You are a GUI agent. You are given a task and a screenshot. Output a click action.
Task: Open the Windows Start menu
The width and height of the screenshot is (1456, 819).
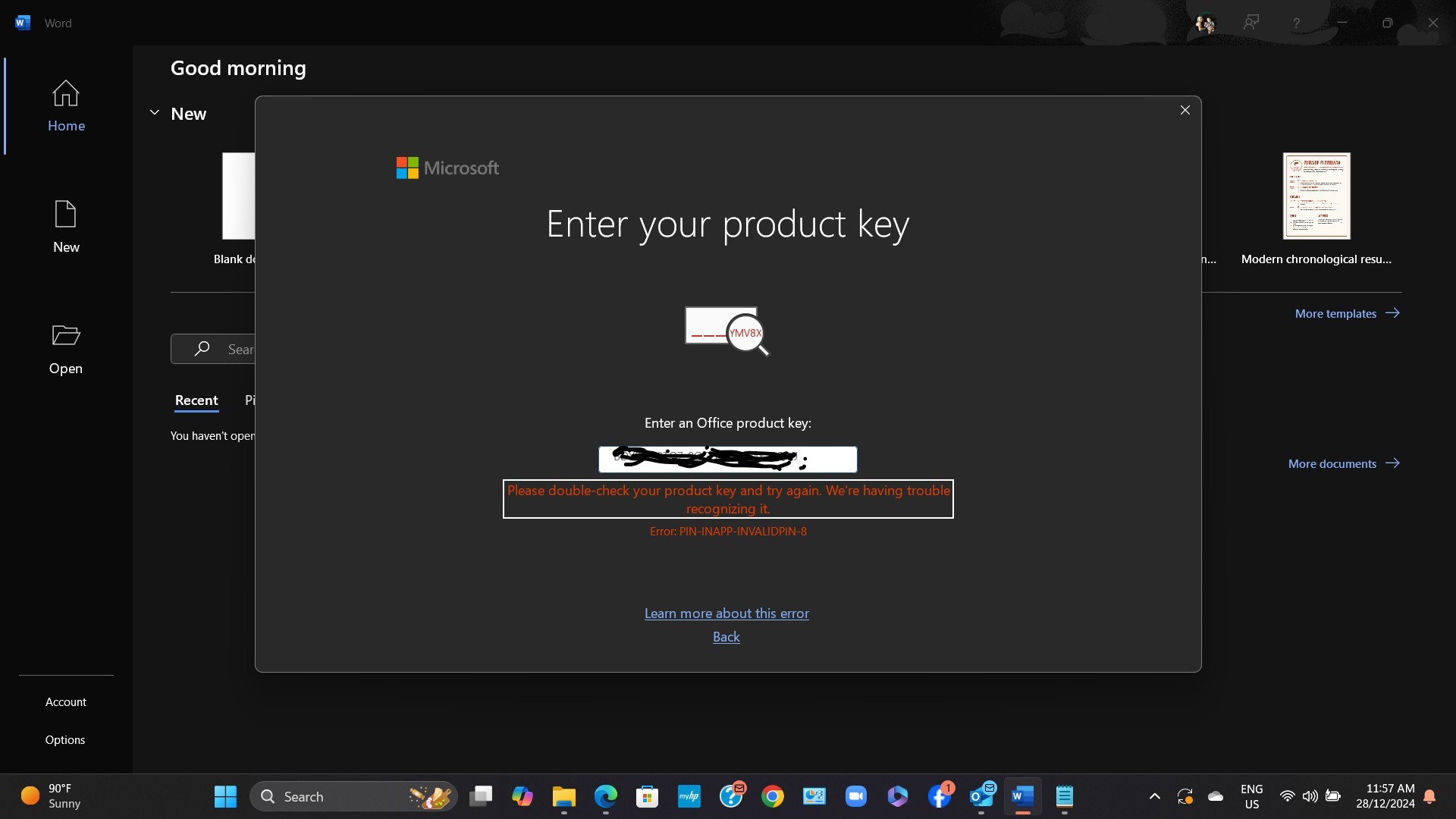[x=225, y=797]
